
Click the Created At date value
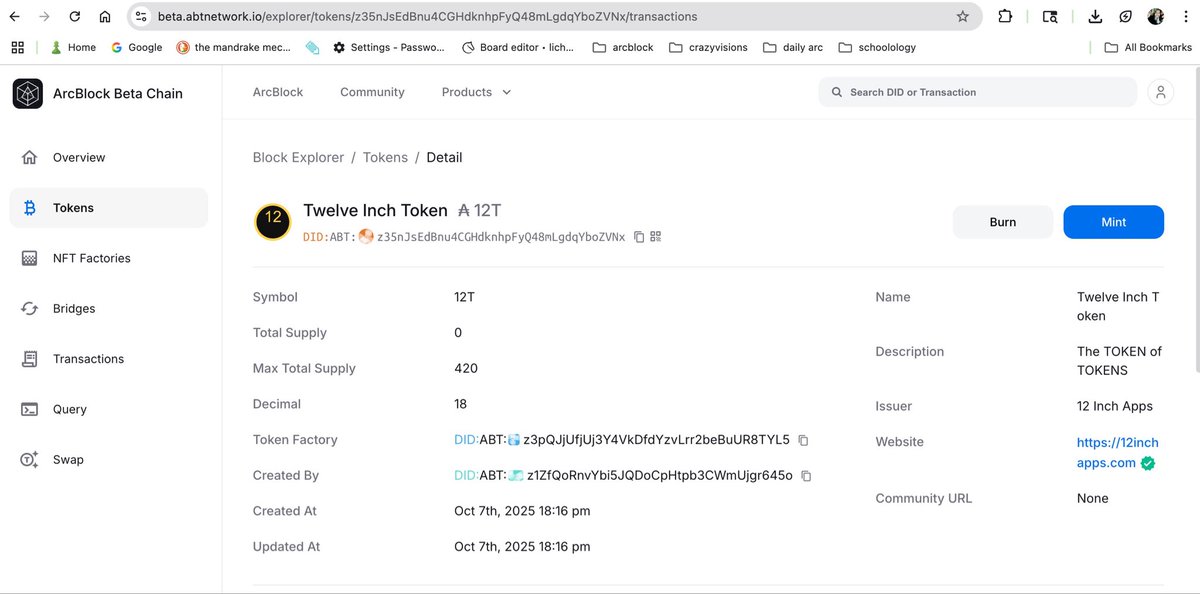[522, 511]
